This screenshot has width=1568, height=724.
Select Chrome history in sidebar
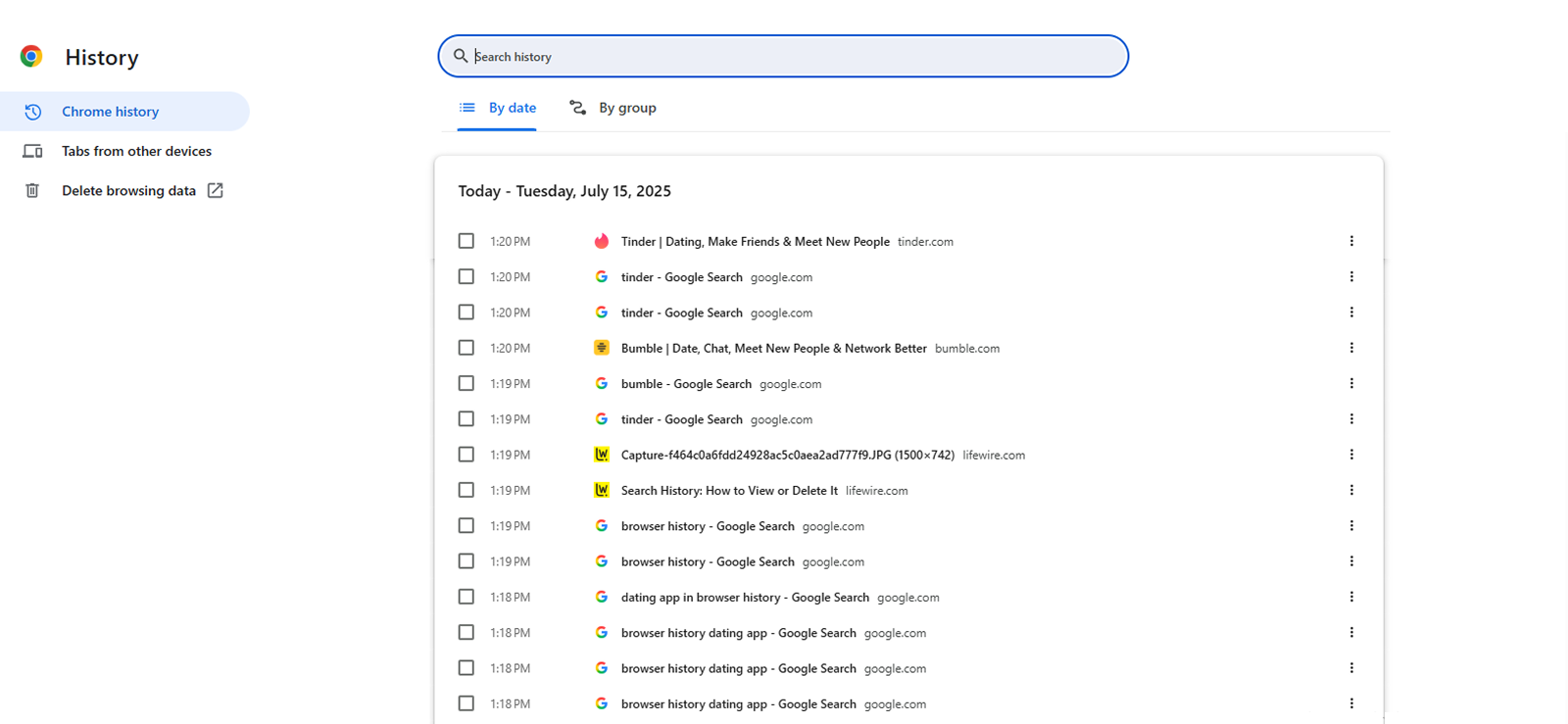click(124, 112)
